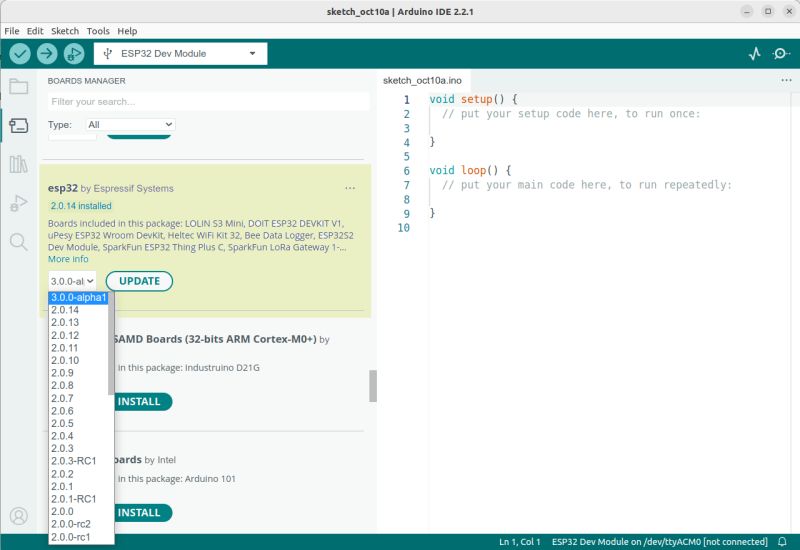Click code line 1 void setup()
Image resolution: width=800 pixels, height=550 pixels.
click(473, 99)
